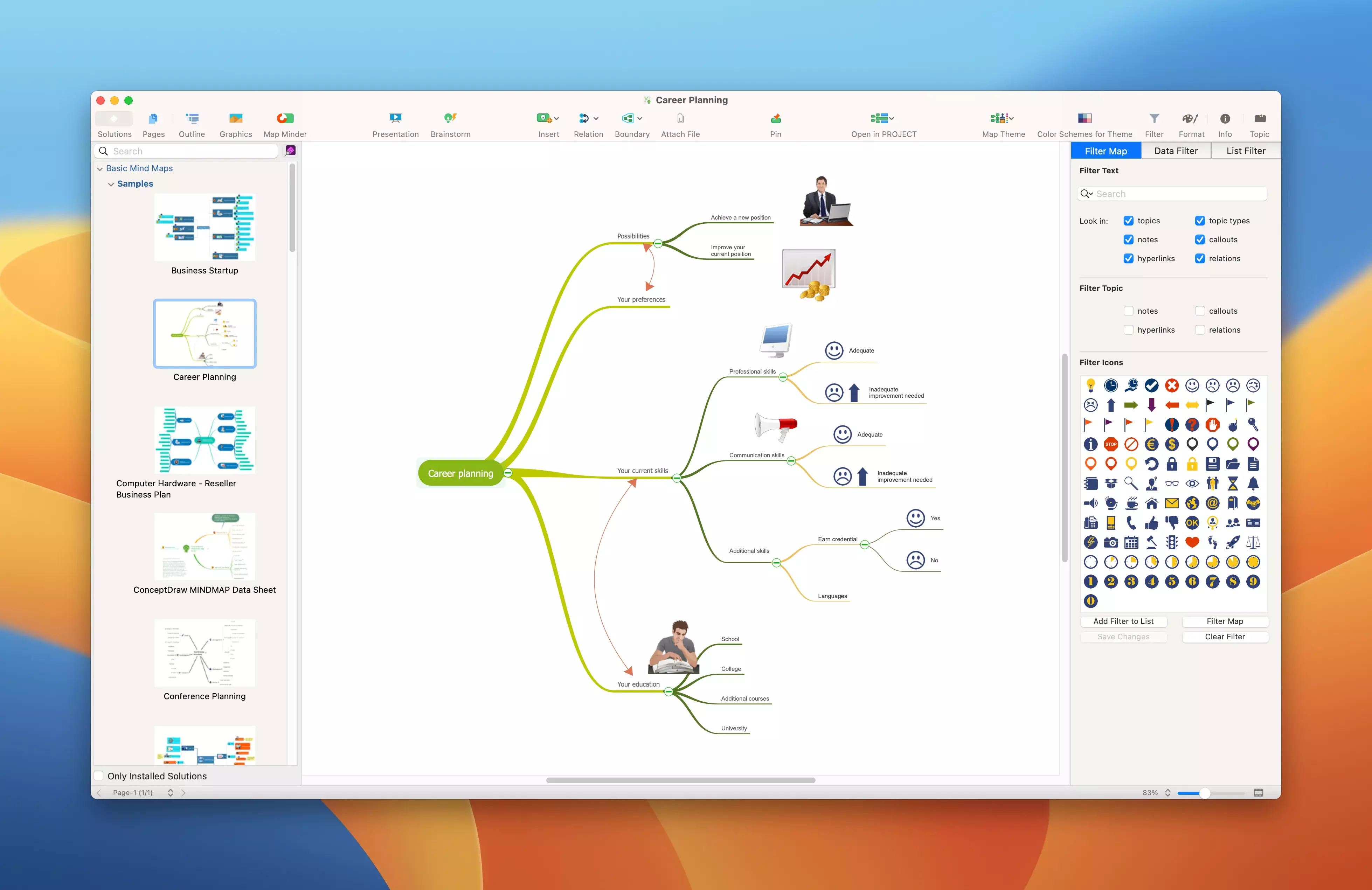
Task: Uncheck the hyperlinks Look in checkbox
Action: [1128, 259]
